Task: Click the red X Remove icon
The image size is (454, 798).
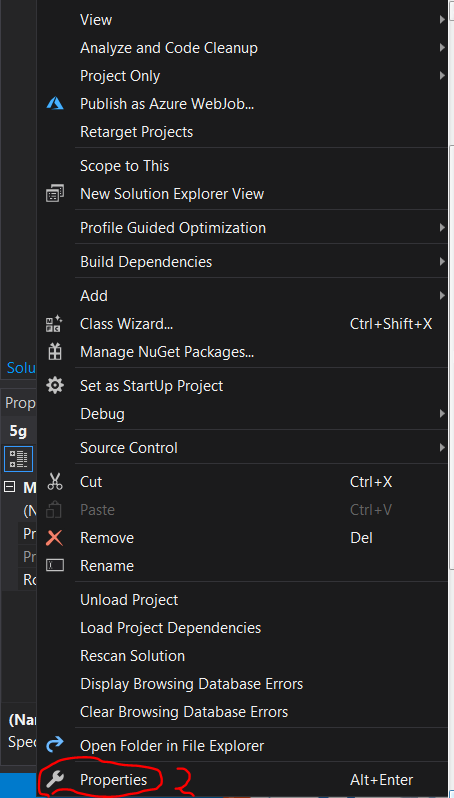Action: click(x=54, y=537)
